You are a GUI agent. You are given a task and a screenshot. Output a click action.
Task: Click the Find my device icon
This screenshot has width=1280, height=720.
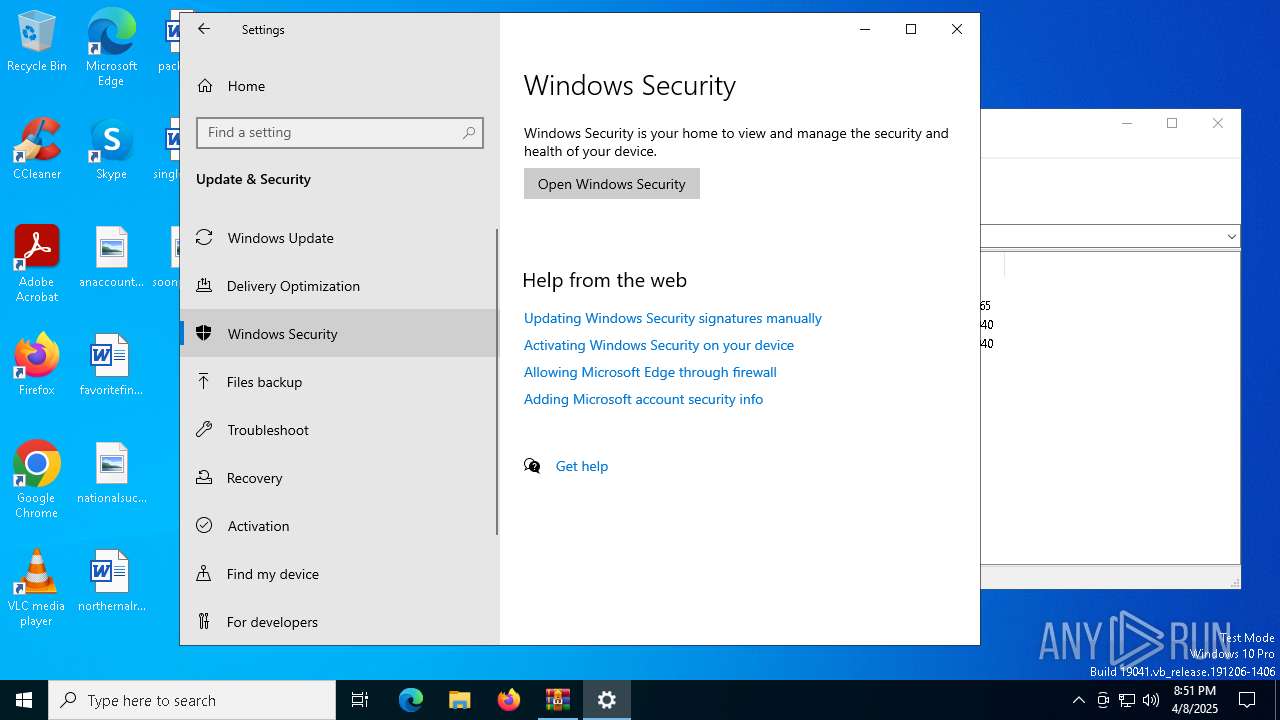click(204, 574)
